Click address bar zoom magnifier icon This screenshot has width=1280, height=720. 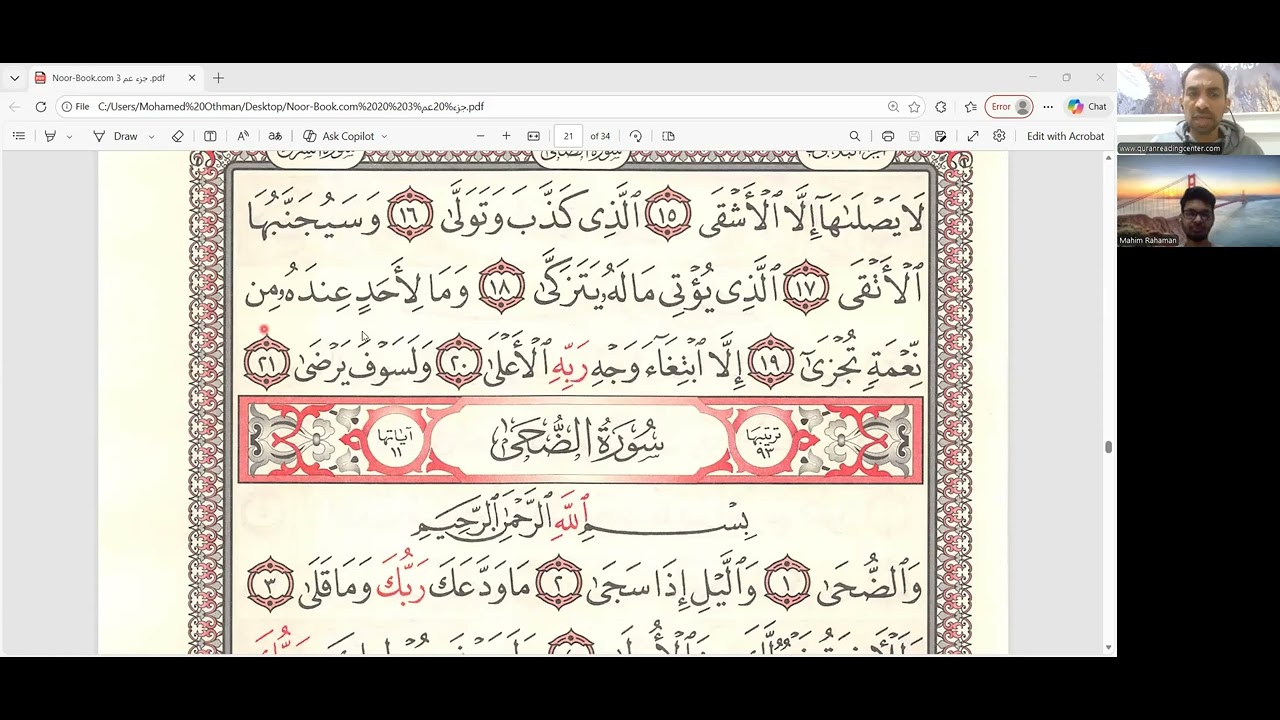click(893, 106)
